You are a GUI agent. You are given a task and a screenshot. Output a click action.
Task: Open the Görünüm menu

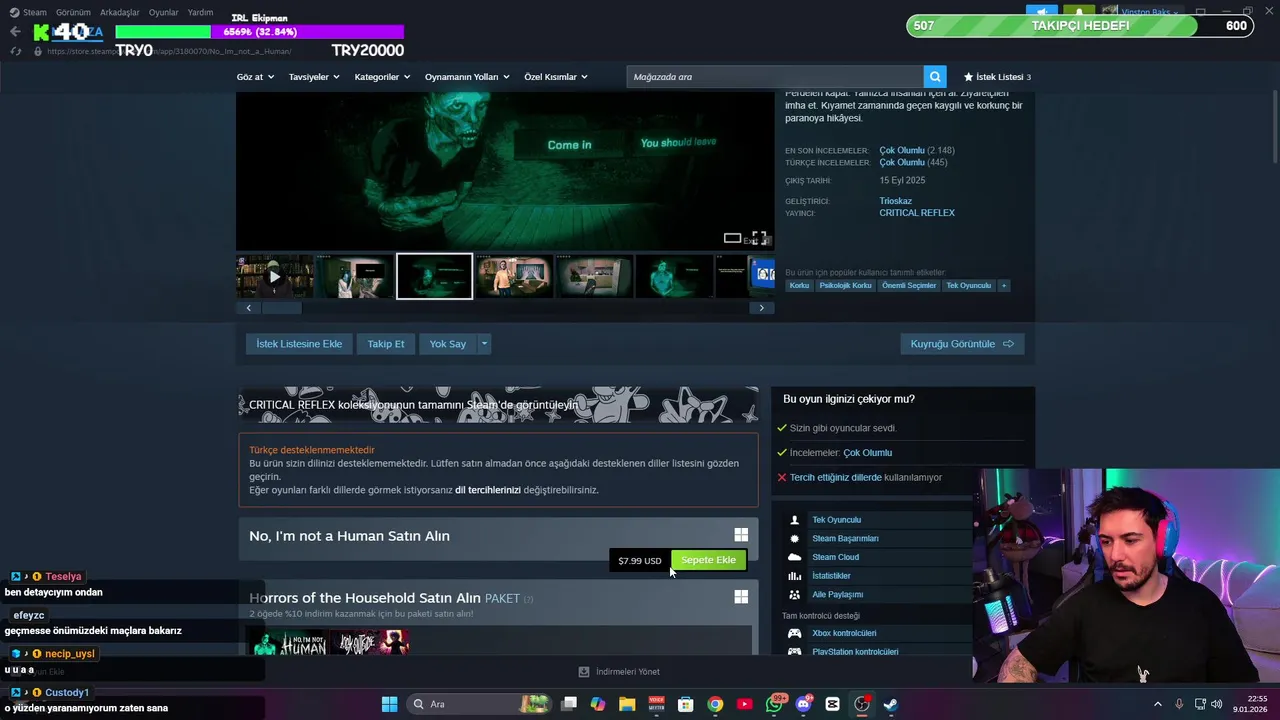coord(73,13)
